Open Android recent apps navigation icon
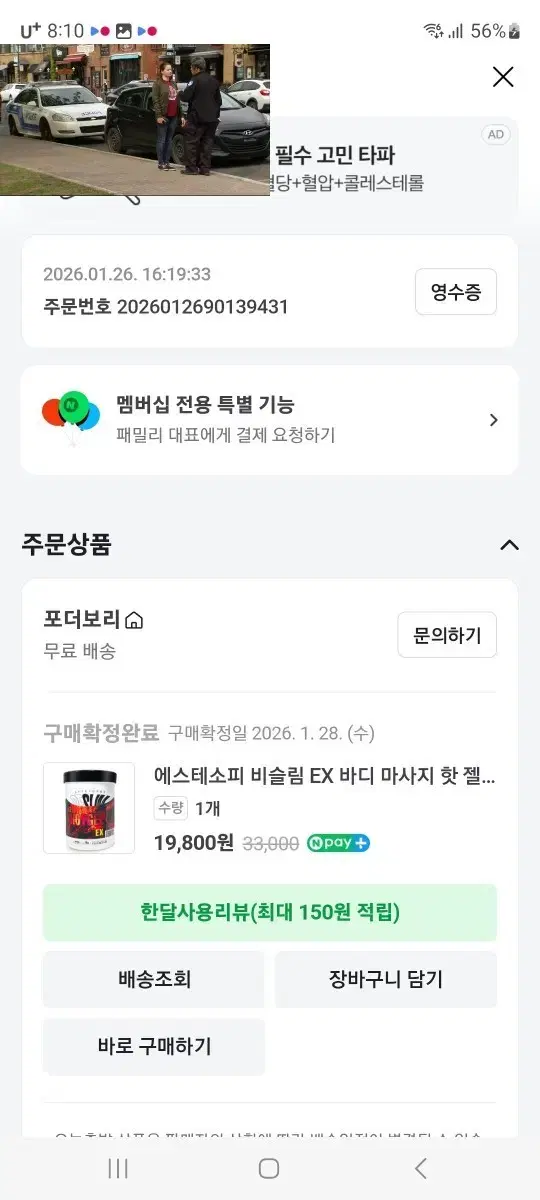 [118, 1168]
